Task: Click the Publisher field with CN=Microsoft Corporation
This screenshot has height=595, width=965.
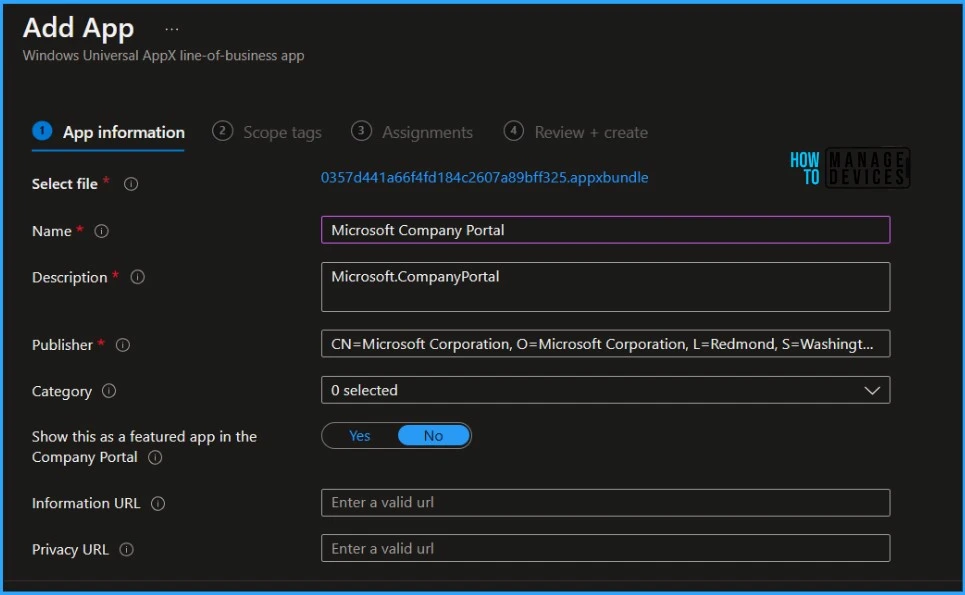Action: pos(606,344)
